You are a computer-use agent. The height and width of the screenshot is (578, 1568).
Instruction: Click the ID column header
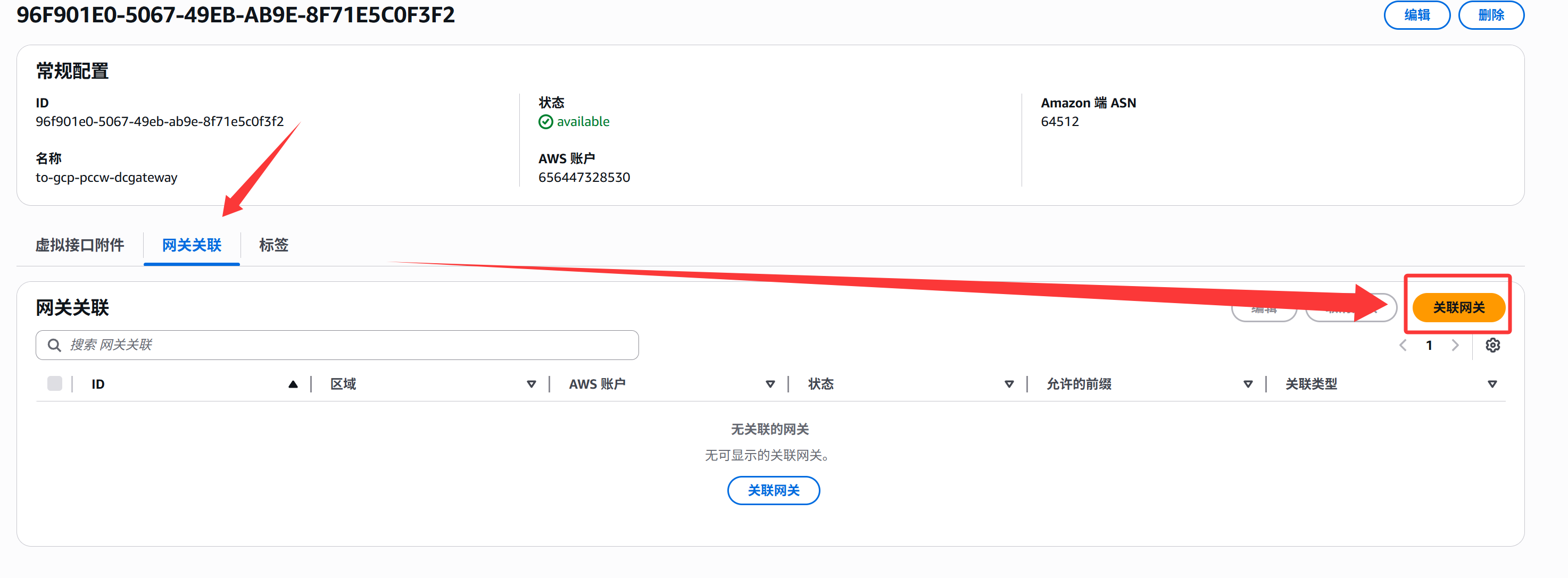[x=98, y=384]
